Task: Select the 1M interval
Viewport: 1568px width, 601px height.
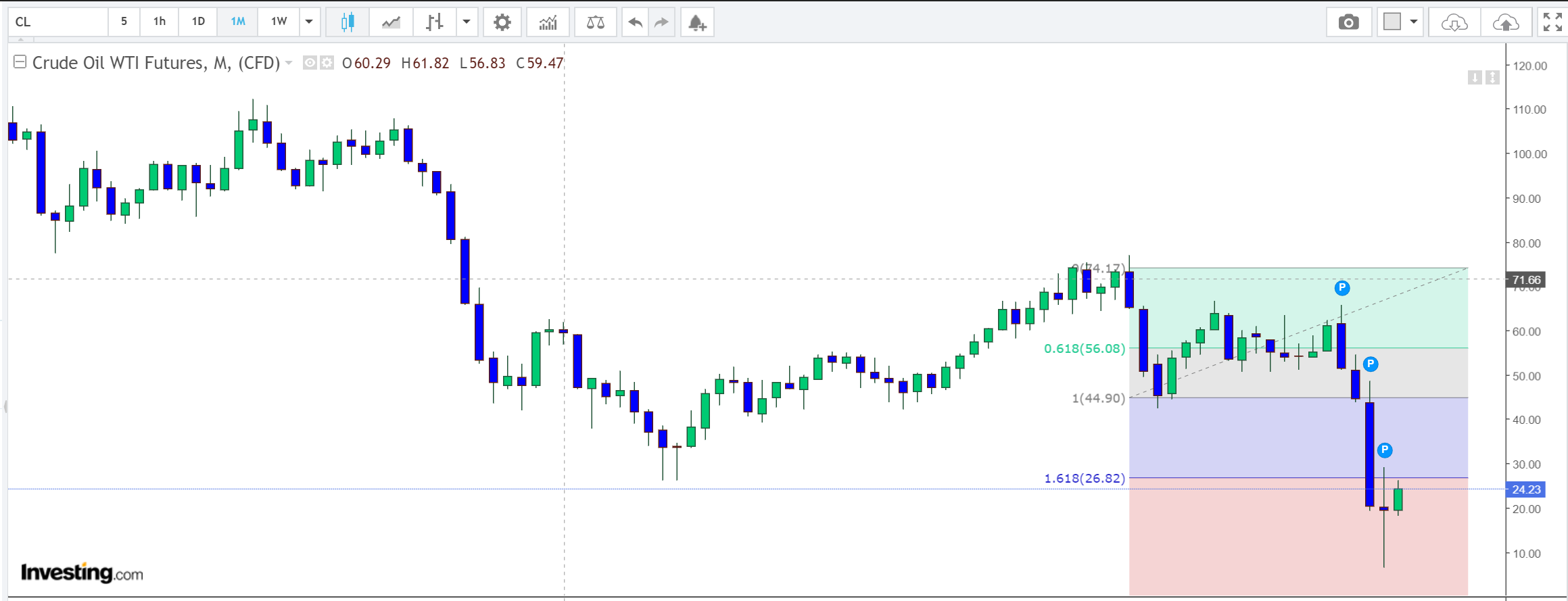Action: [238, 22]
